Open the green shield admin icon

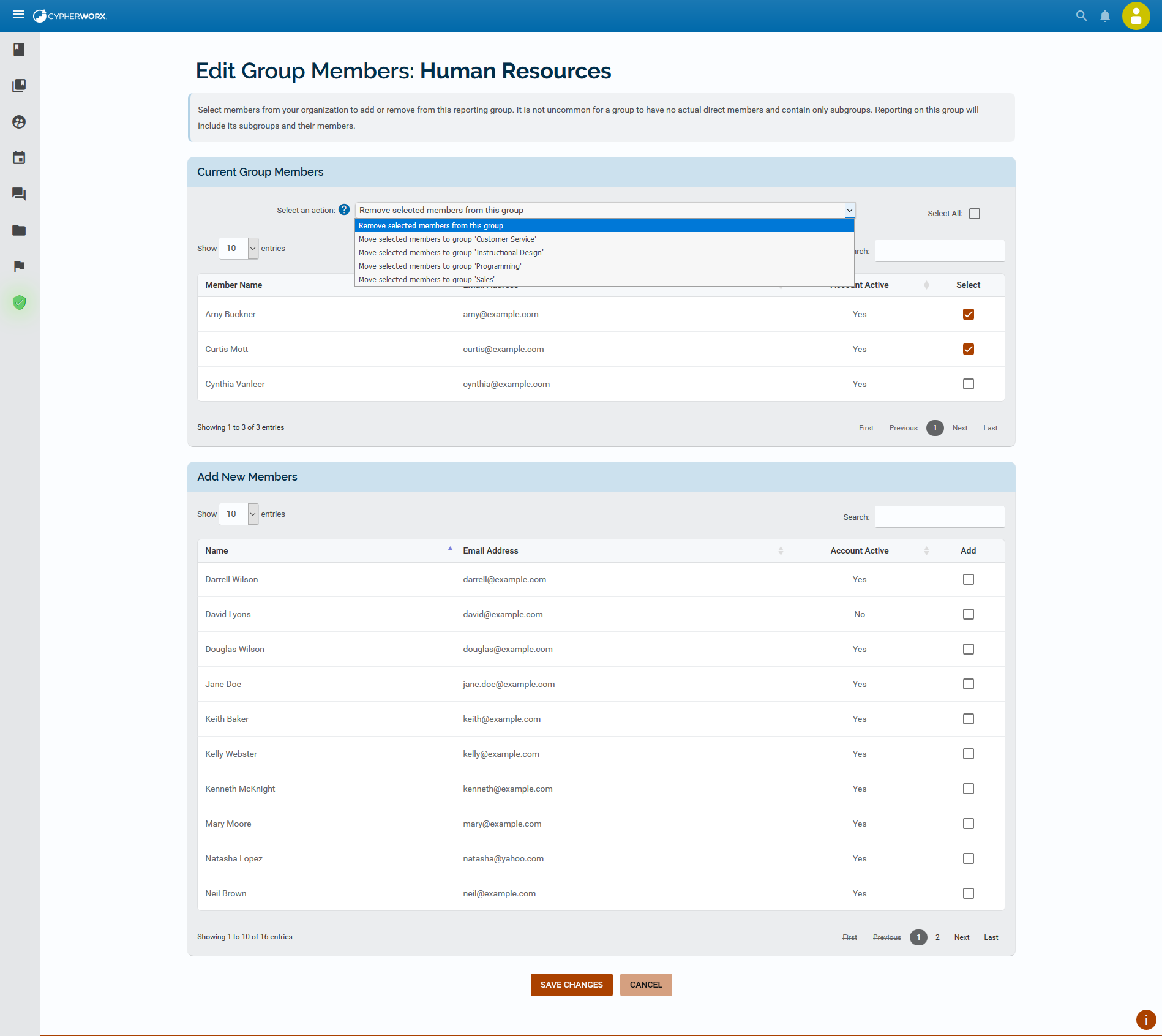[x=19, y=302]
